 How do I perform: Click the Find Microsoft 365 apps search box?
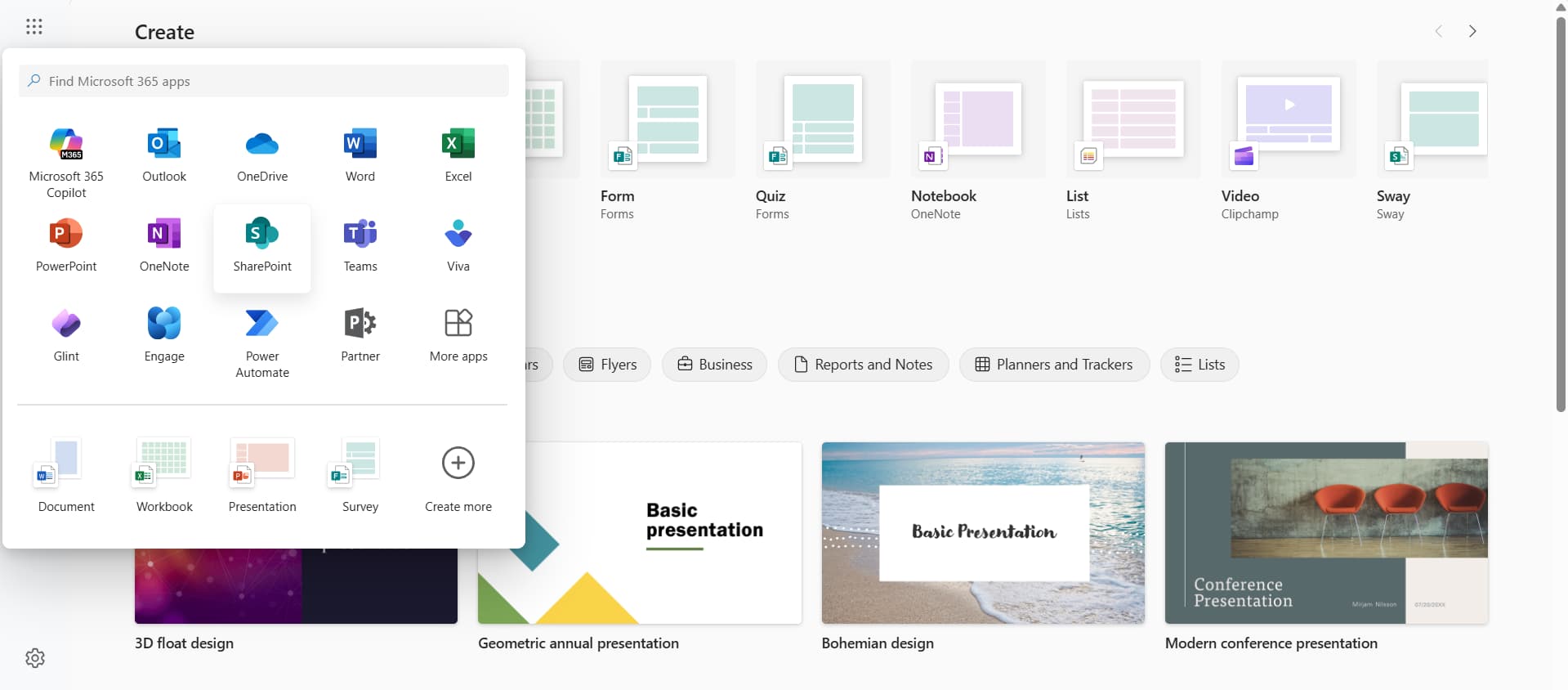tap(264, 81)
